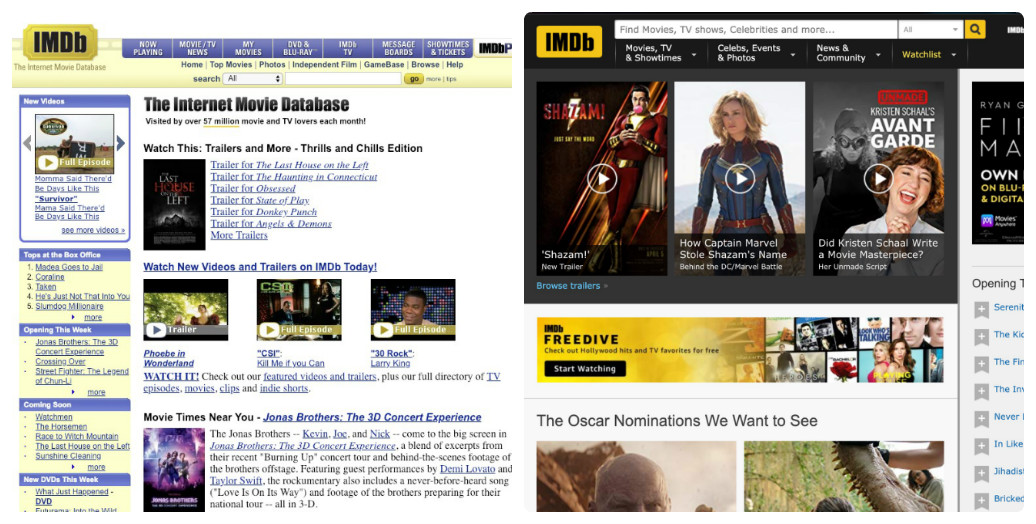Play the Shazam! trailer
This screenshot has width=1036, height=524.
[x=603, y=178]
